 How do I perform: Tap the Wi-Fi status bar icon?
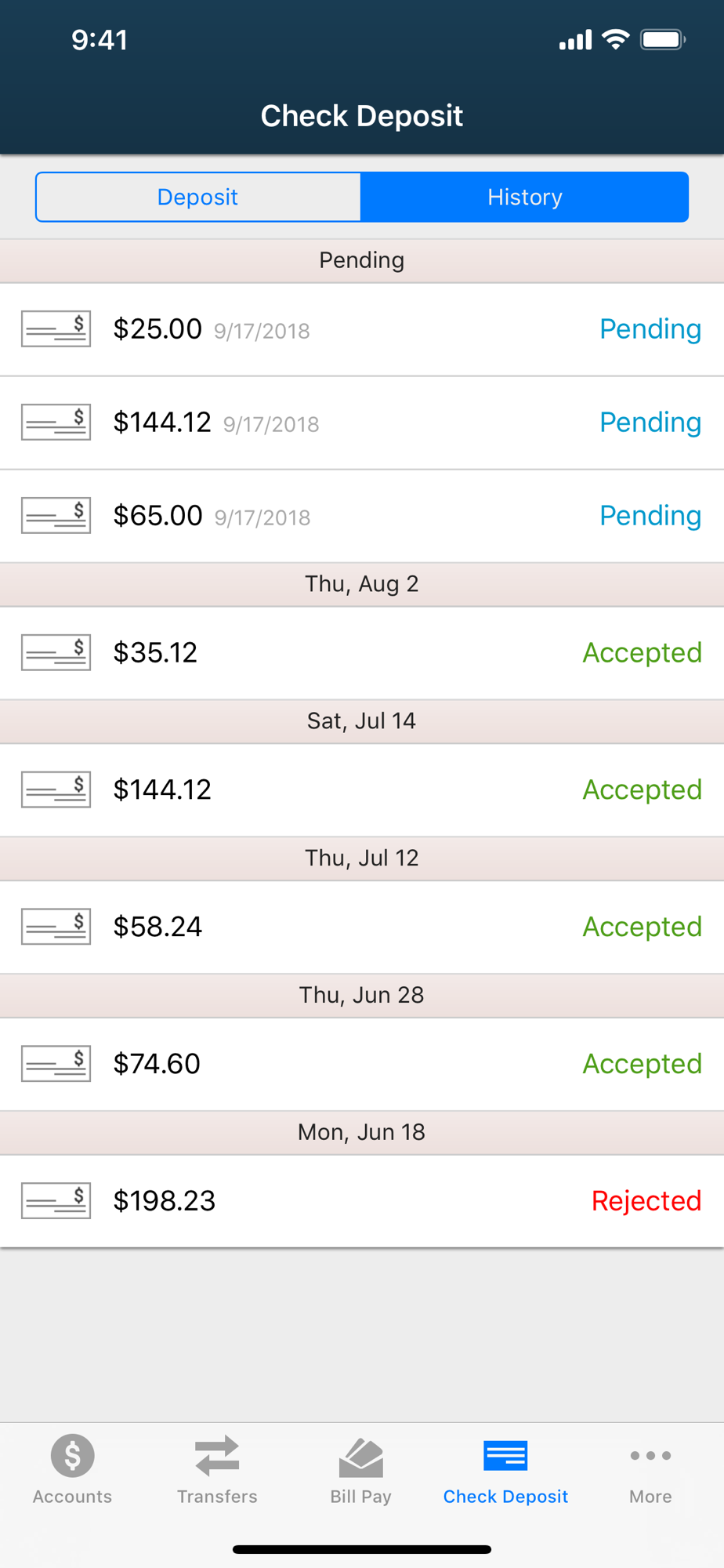(x=616, y=39)
